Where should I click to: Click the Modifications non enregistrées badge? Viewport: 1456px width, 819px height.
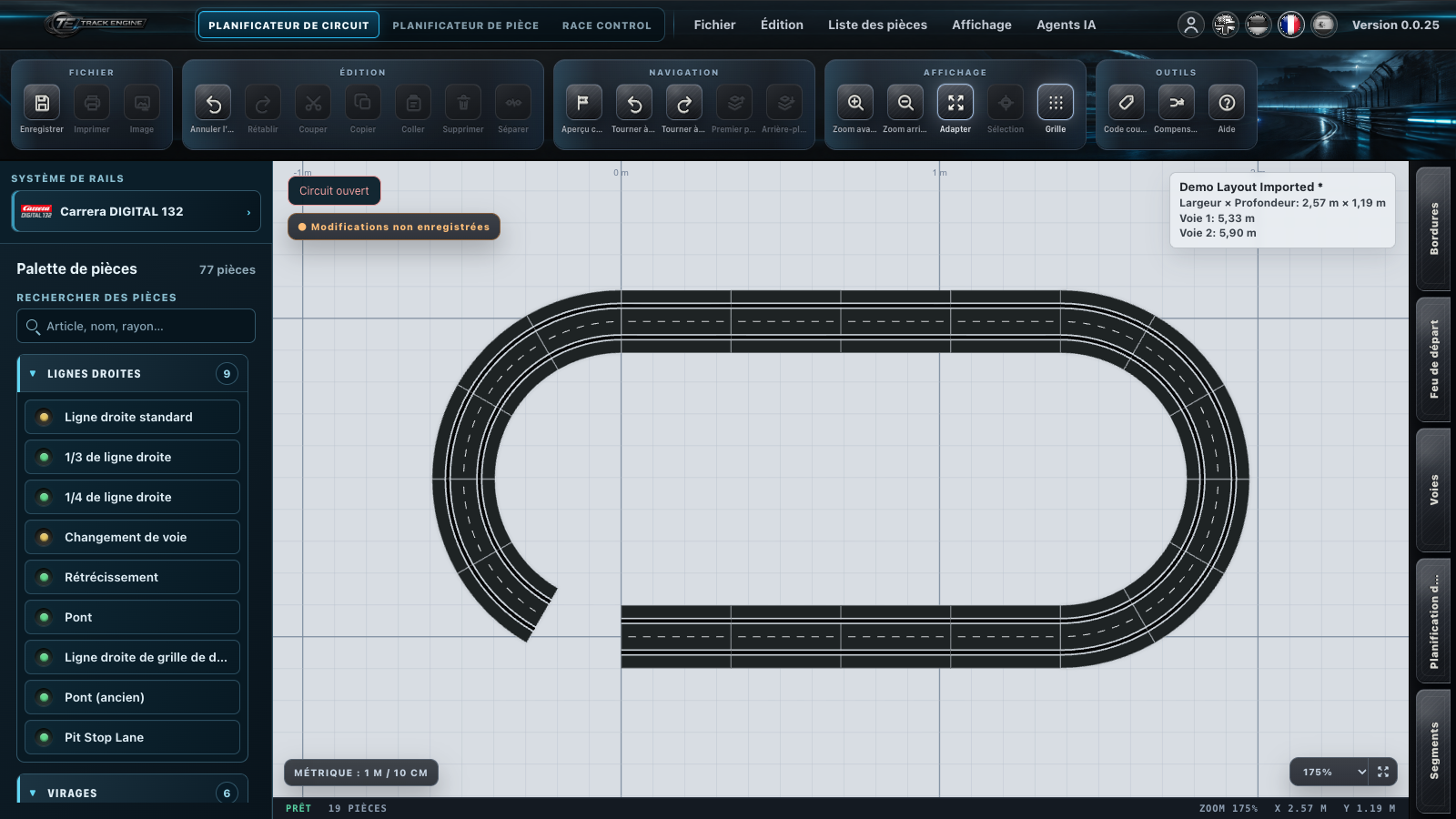pos(394,227)
